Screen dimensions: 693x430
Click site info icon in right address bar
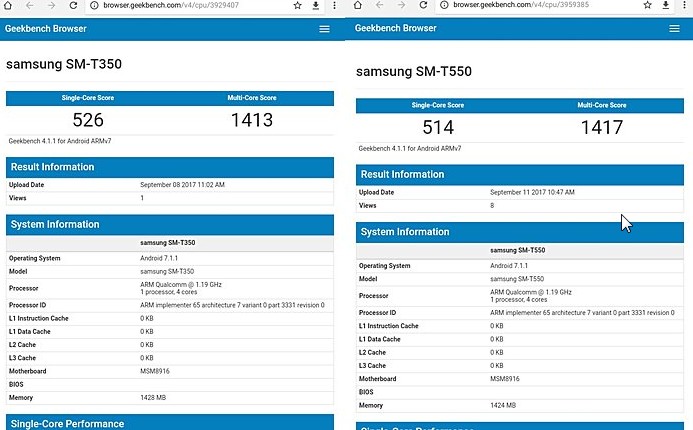444,5
